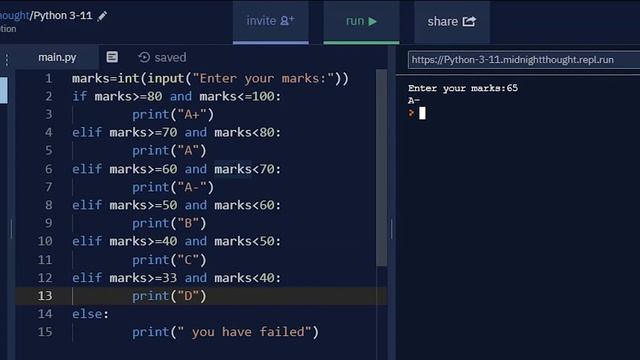Click the print(" you have failed") line
This screenshot has height=360, width=640.
click(x=225, y=332)
